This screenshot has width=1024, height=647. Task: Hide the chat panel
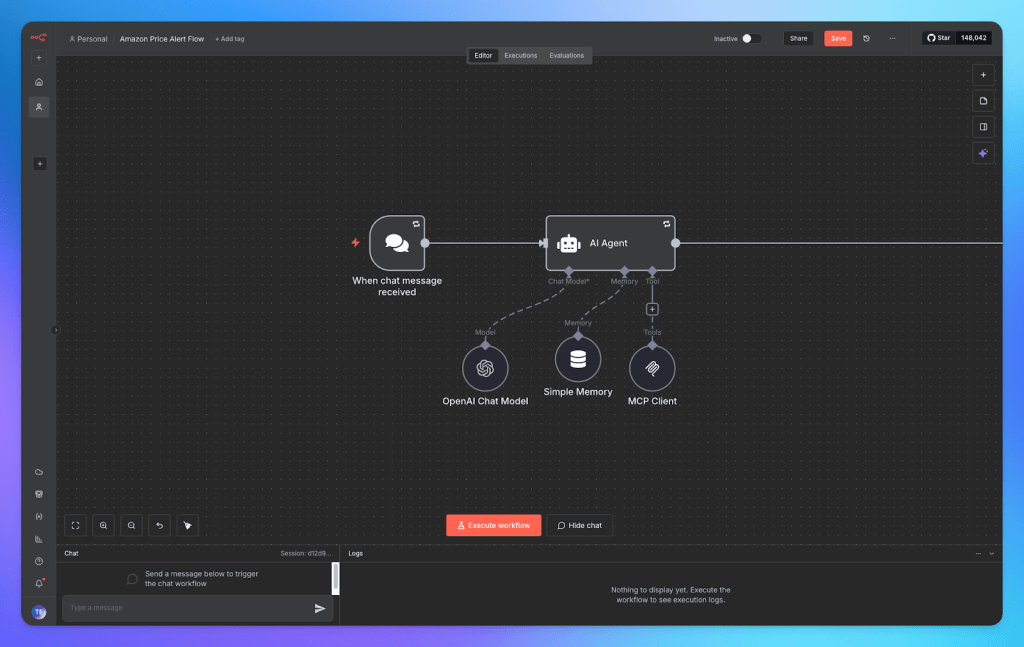(579, 525)
